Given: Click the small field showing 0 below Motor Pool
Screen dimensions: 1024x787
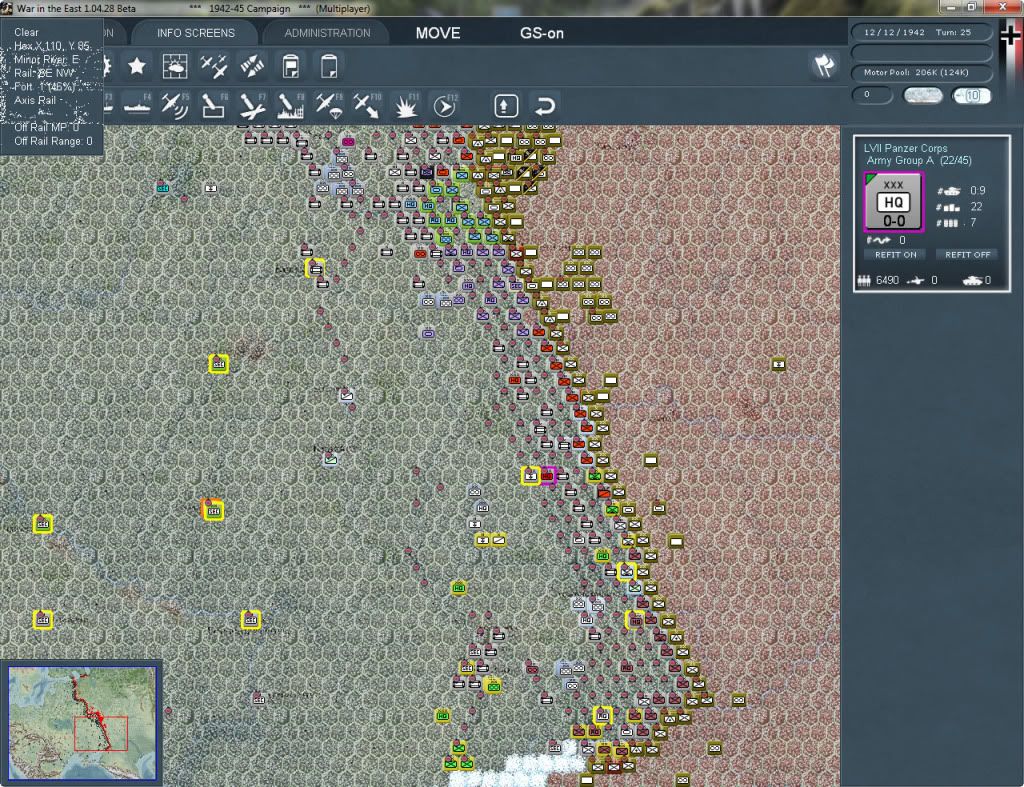Looking at the screenshot, I should point(872,95).
